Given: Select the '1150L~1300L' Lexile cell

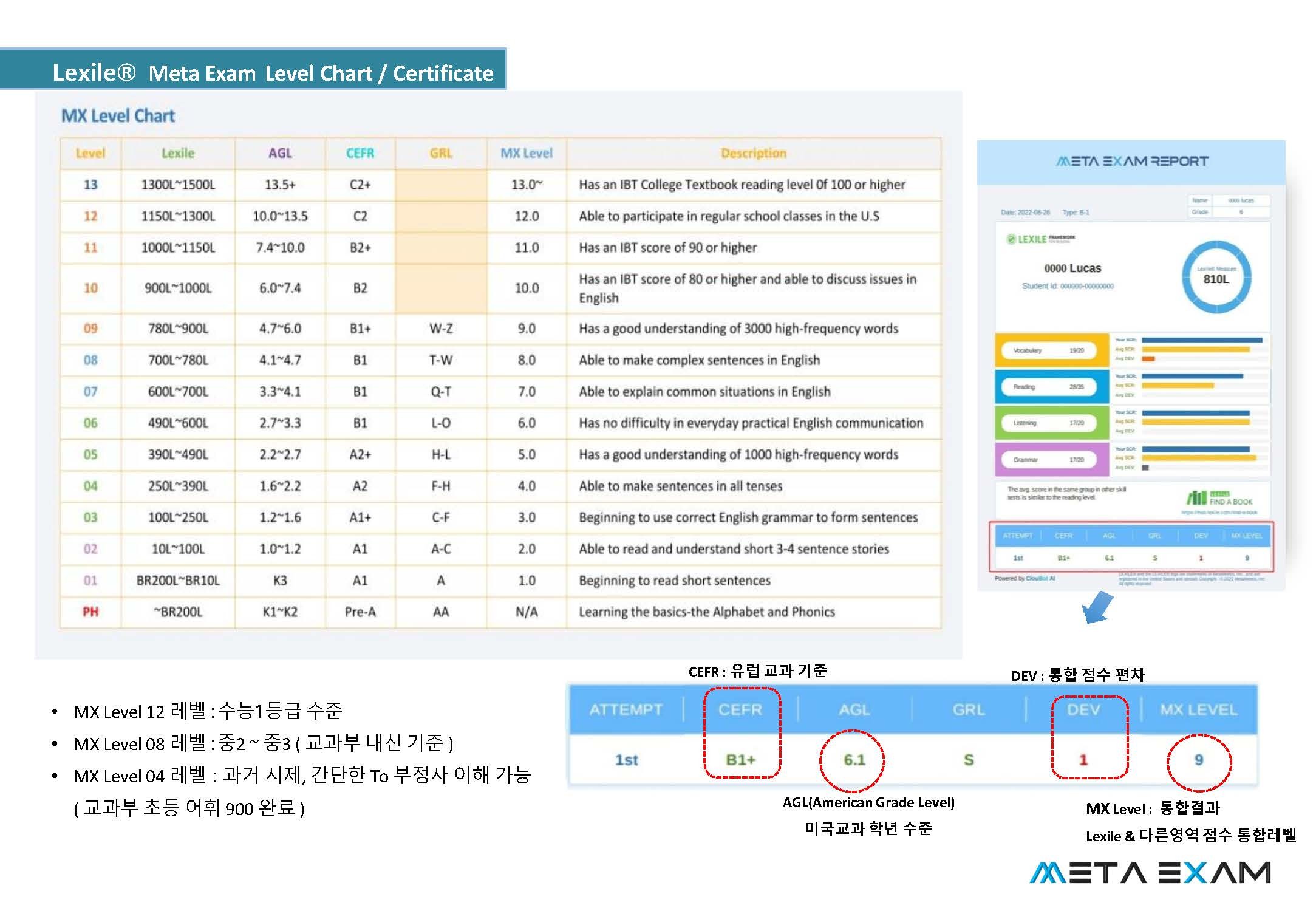Looking at the screenshot, I should click(x=178, y=216).
